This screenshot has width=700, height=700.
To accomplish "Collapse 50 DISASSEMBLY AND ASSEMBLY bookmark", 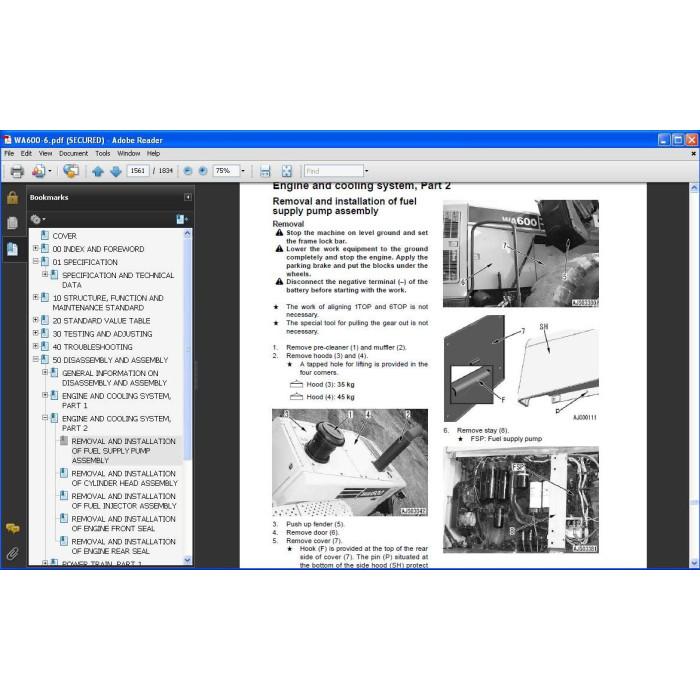I will (35, 359).
